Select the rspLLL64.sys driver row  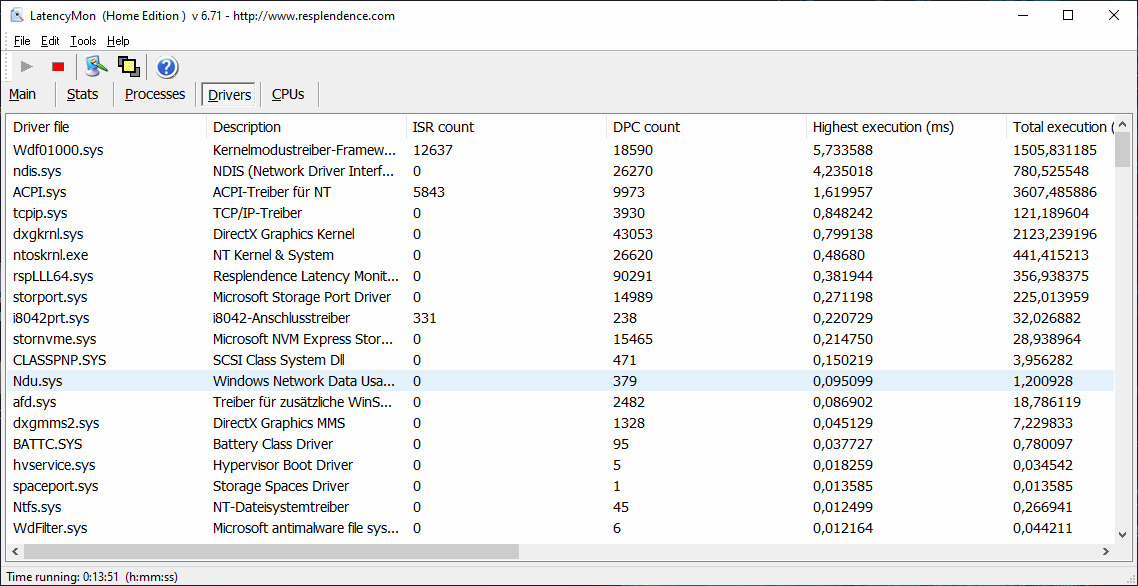click(560, 276)
